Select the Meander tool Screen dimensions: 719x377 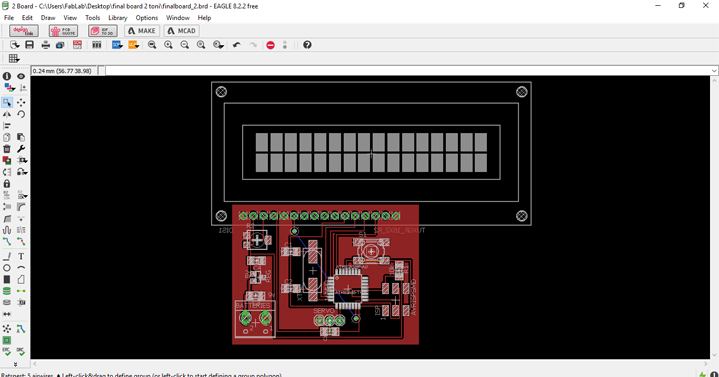coord(7,230)
